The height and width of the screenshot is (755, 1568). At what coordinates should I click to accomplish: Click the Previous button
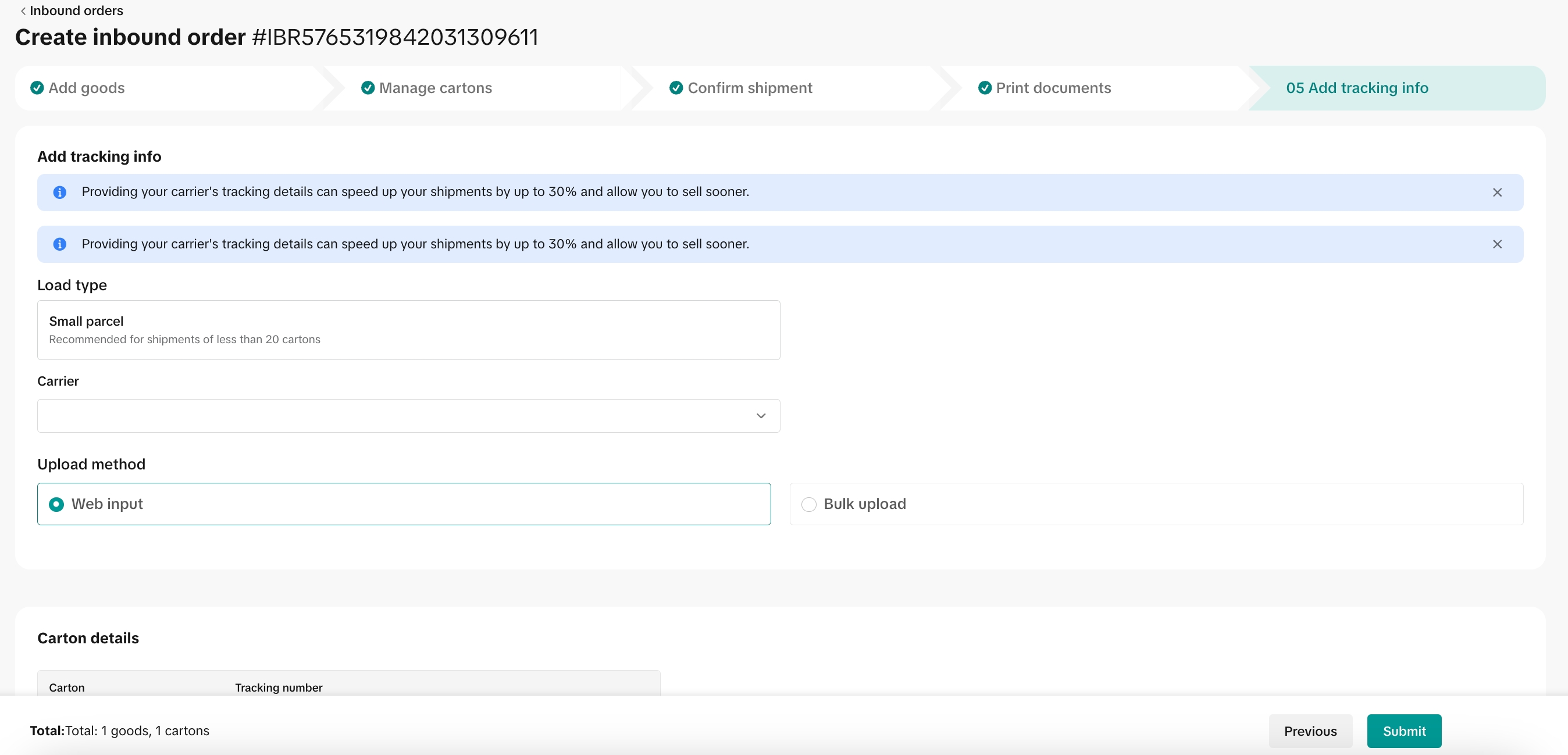(x=1310, y=731)
